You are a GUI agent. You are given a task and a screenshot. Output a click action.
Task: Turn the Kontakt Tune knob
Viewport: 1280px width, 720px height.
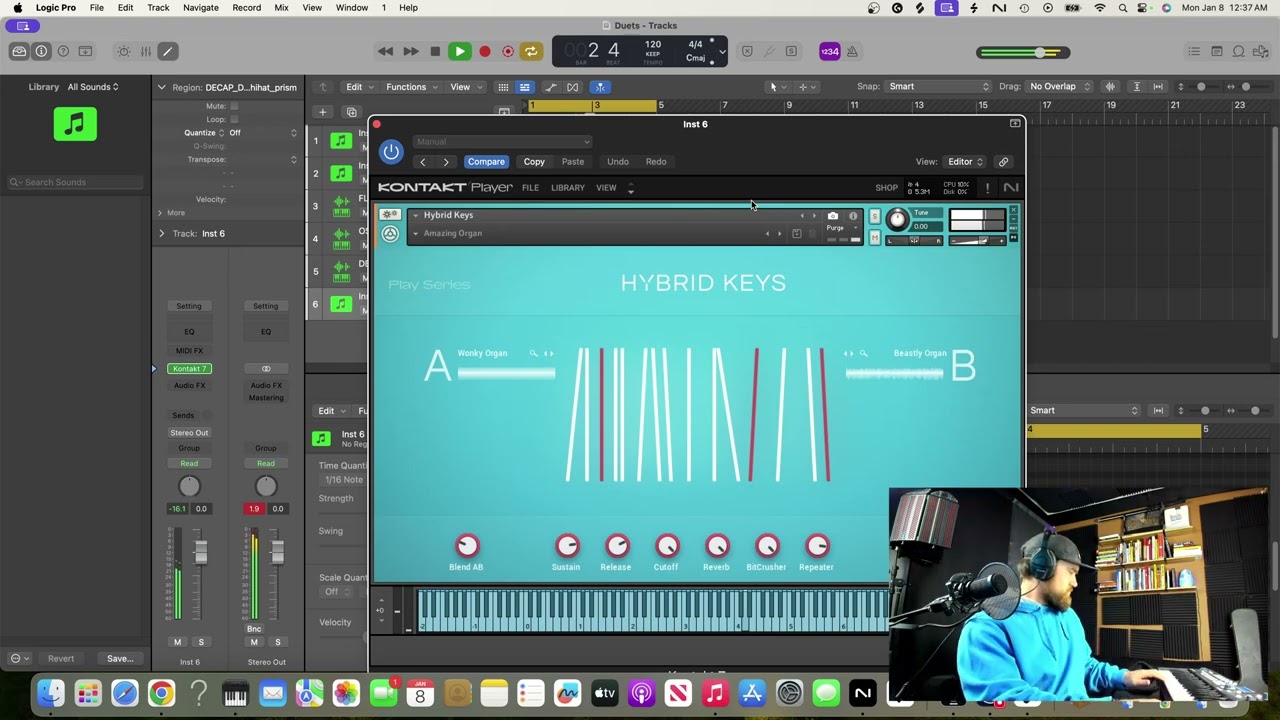point(898,220)
